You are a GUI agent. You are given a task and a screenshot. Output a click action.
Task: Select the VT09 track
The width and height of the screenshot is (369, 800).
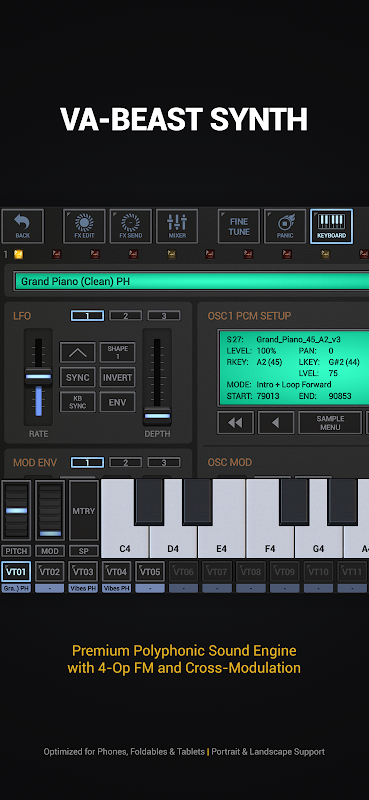(285, 571)
